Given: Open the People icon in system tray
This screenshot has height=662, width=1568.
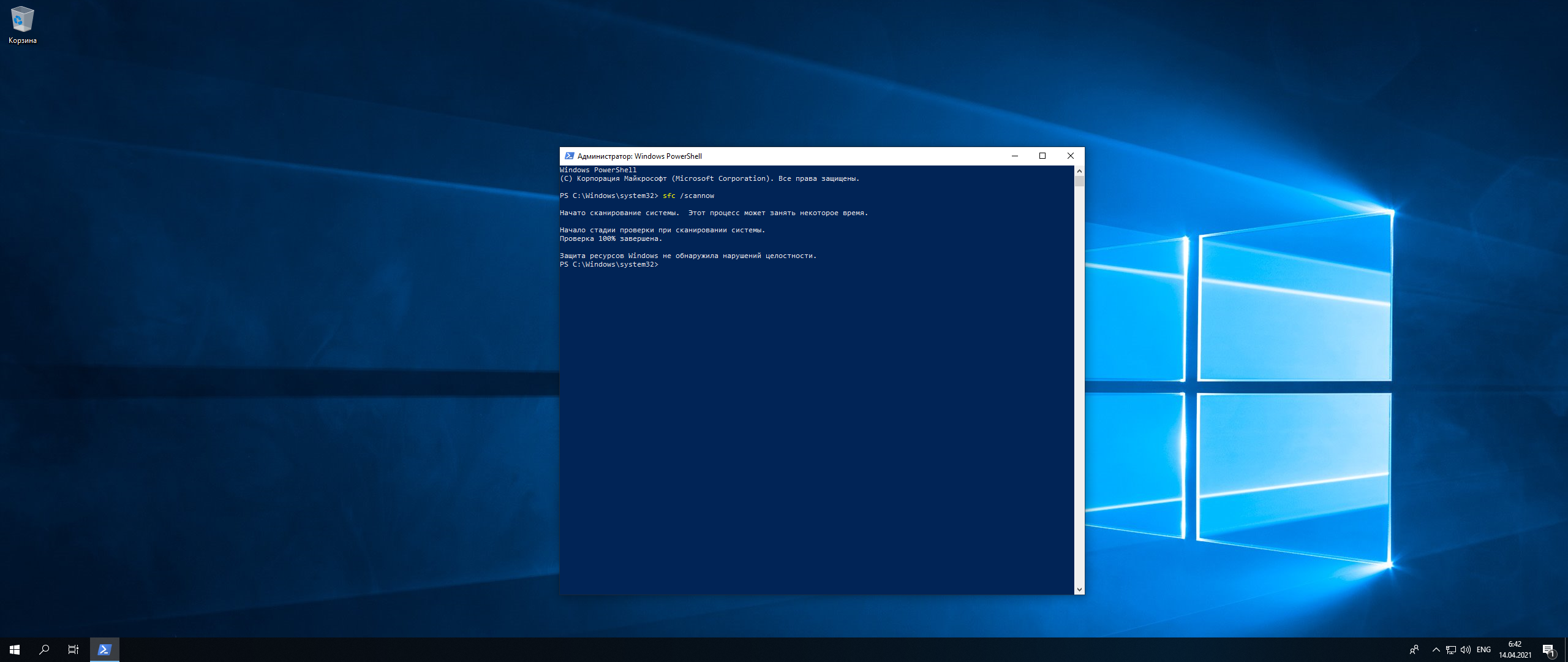Looking at the screenshot, I should pyautogui.click(x=1414, y=650).
